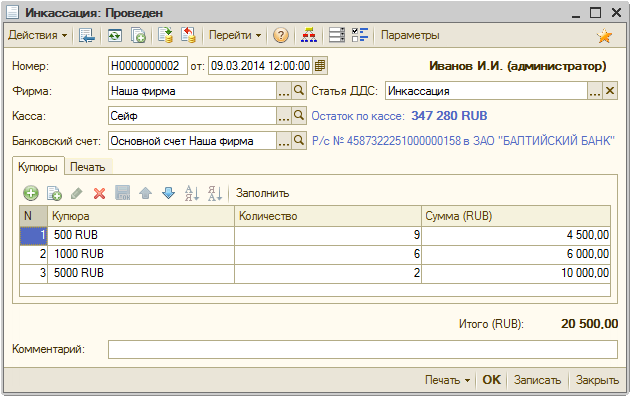
Task: Click the copy row icon in table toolbar
Action: [54, 193]
